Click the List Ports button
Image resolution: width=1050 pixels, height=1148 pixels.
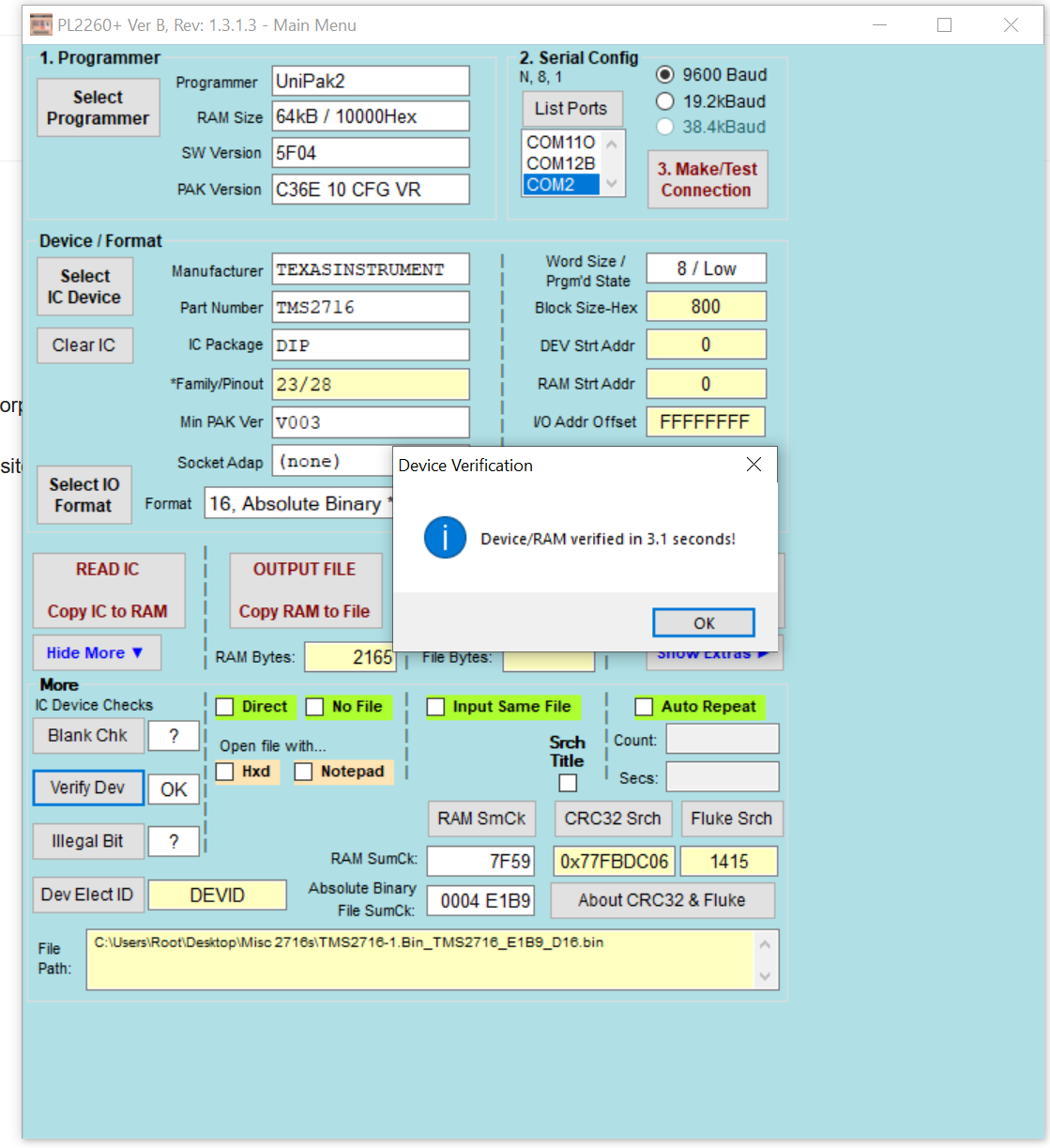[x=571, y=109]
